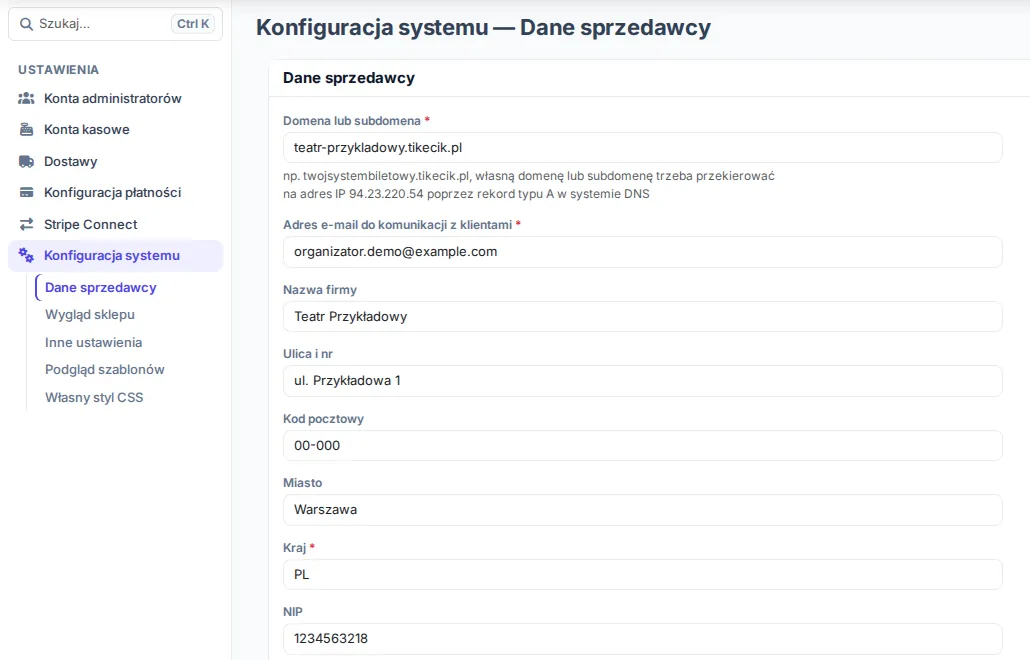1030x660 pixels.
Task: Open Stripe Connect page
Action: point(116,225)
